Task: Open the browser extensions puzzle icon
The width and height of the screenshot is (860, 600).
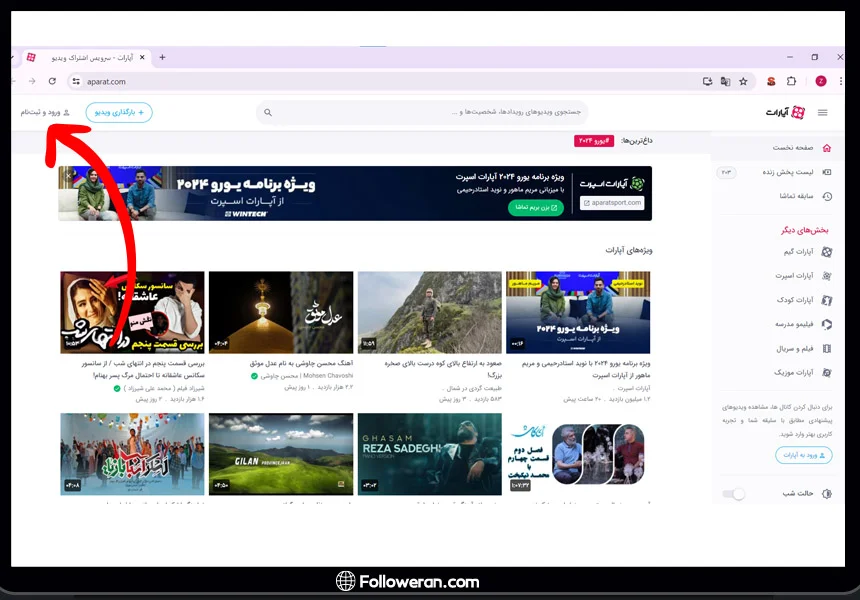Action: [x=792, y=81]
